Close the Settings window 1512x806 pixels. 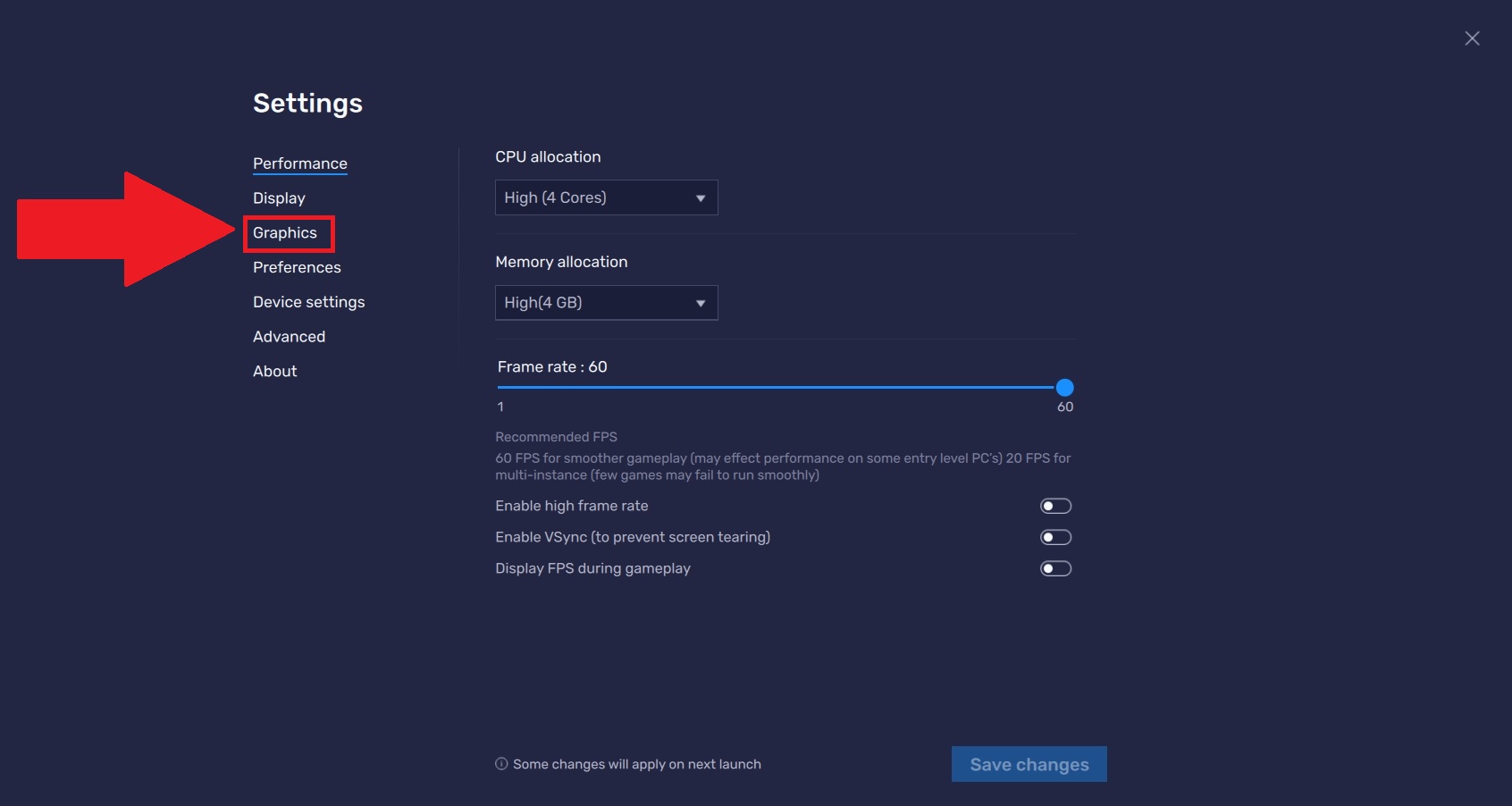coord(1472,38)
